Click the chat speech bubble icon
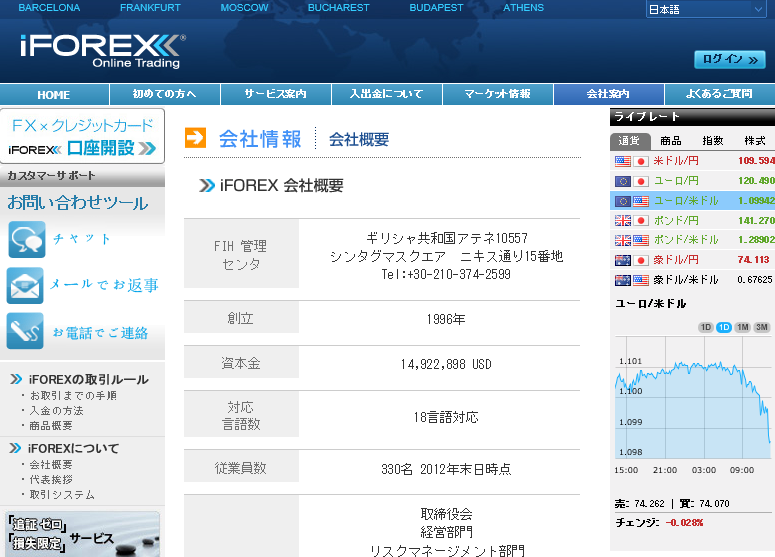The height and width of the screenshot is (557, 775). click(26, 239)
